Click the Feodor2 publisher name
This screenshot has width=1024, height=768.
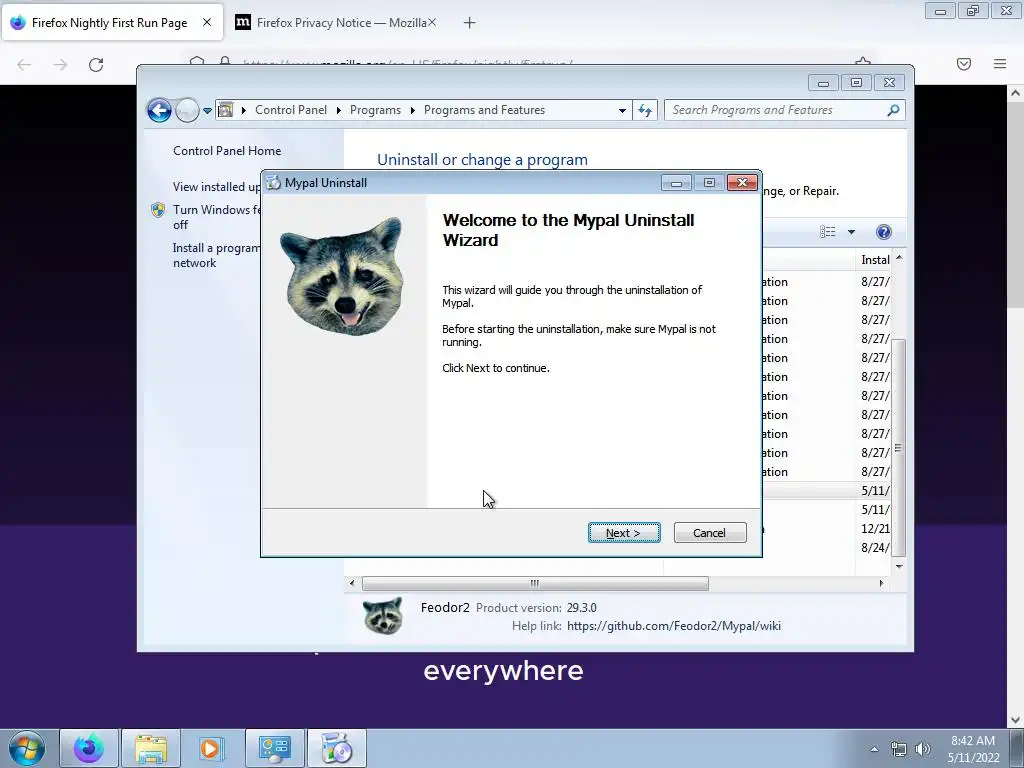point(445,608)
